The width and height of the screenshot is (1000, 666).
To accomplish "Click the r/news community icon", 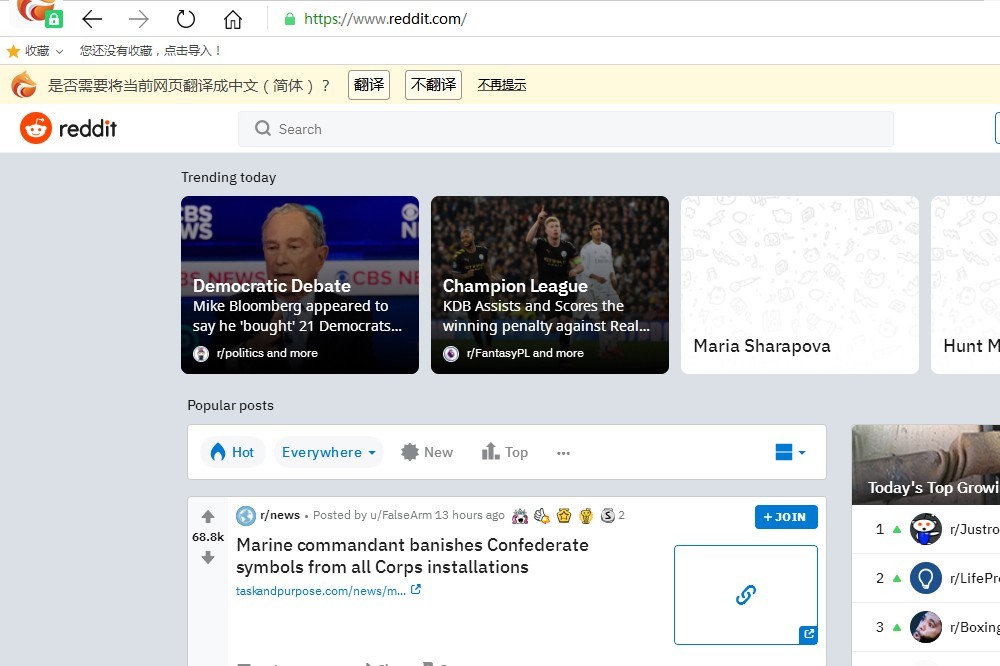I will pyautogui.click(x=245, y=516).
